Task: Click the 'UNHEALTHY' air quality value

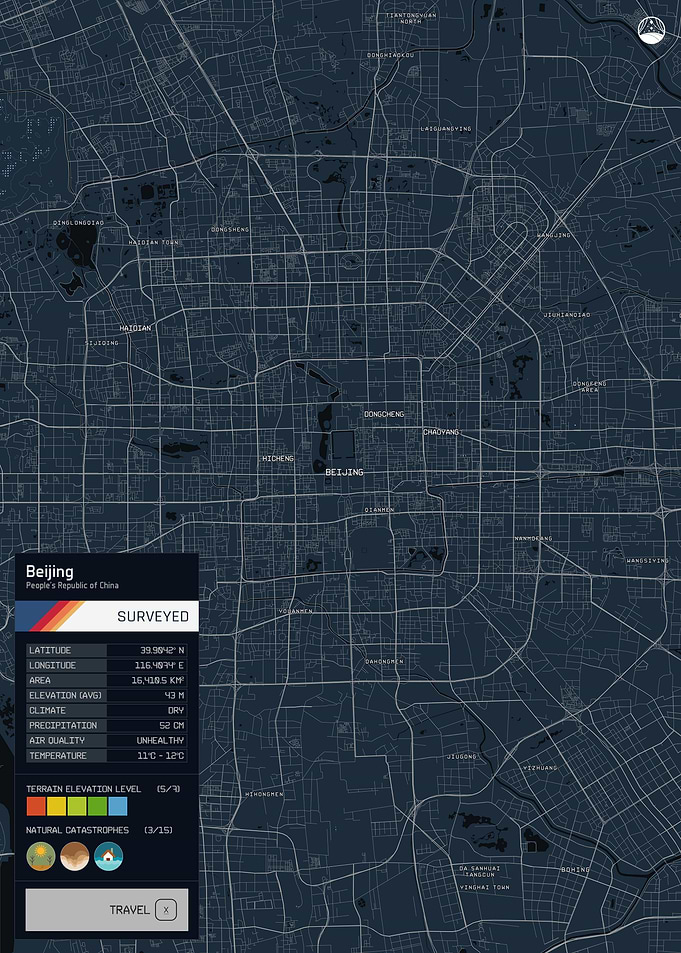Action: point(160,740)
